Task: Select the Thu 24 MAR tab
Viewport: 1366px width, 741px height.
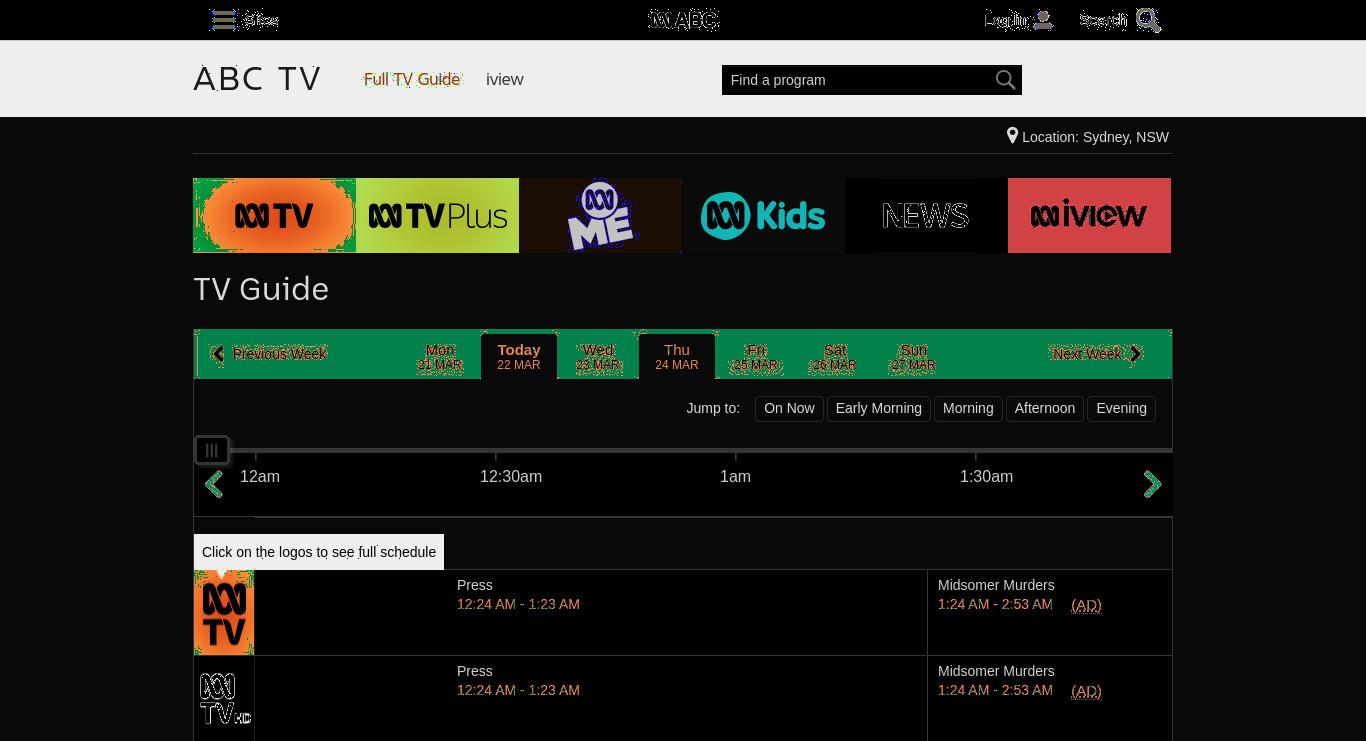Action: click(677, 357)
